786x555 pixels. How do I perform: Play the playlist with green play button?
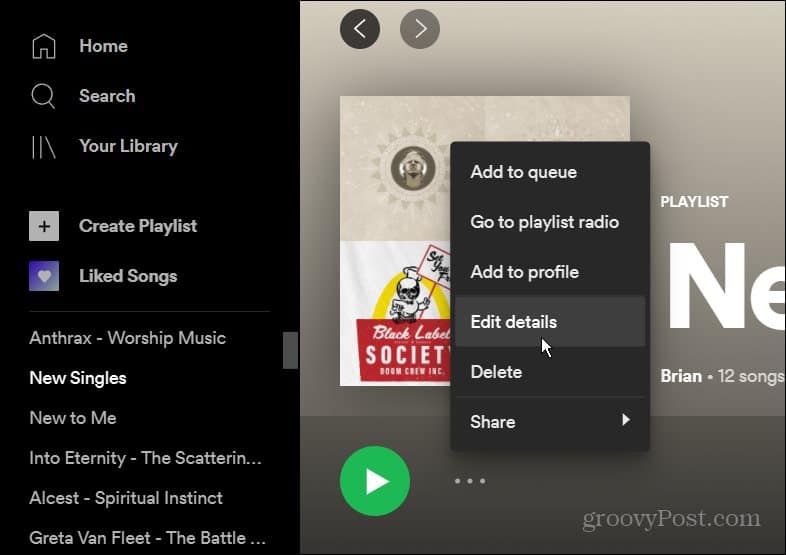375,481
